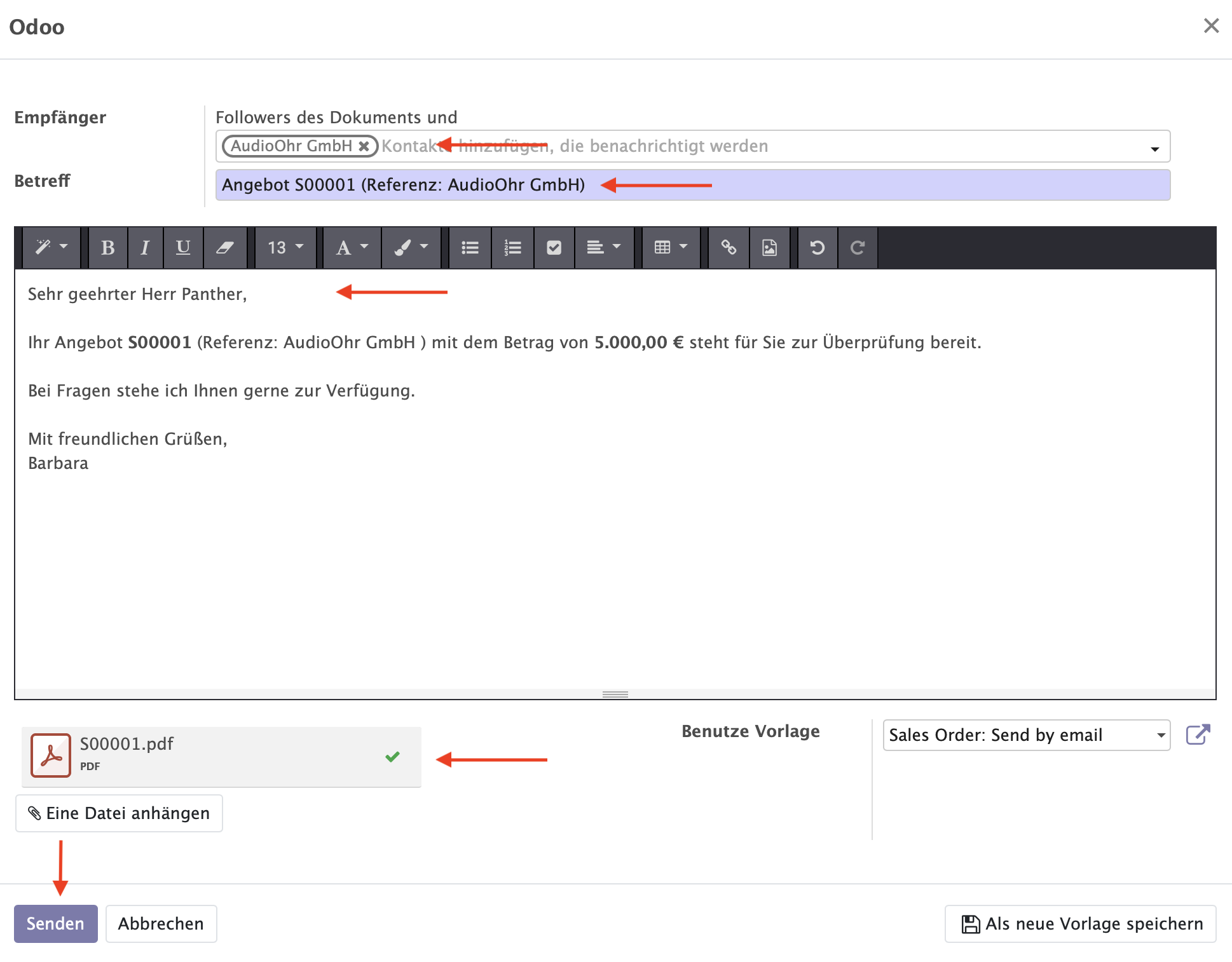Click the contact hinzufügen recipients field
Screen dimensions: 1232x962
click(693, 146)
